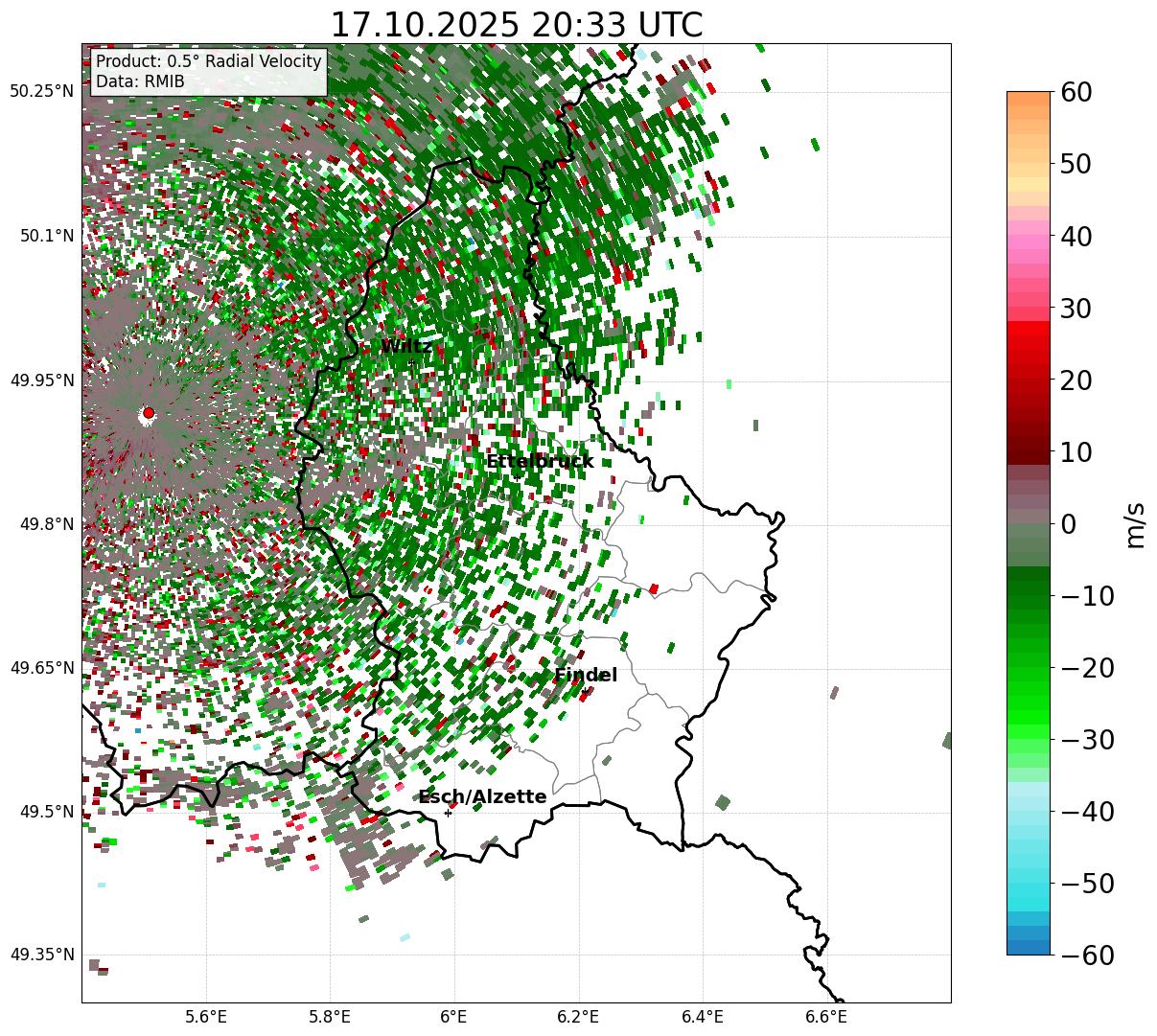Click the m/s colorbar unit label

point(1136,523)
